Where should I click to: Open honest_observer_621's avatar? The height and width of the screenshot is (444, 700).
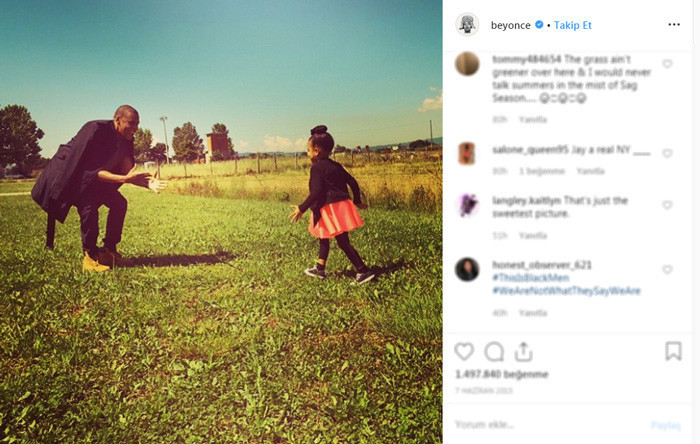(467, 270)
